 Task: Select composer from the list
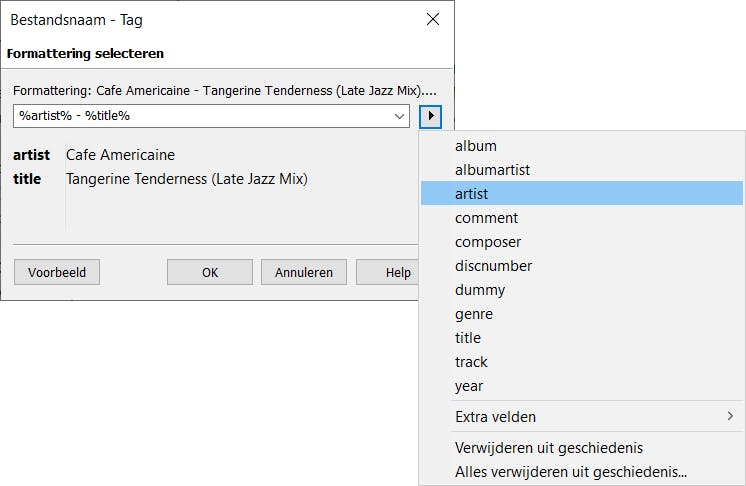click(x=488, y=242)
